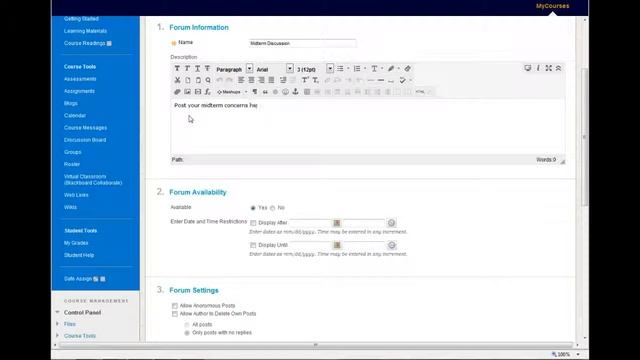Click the numbered list icon
The width and height of the screenshot is (640, 360).
(357, 69)
